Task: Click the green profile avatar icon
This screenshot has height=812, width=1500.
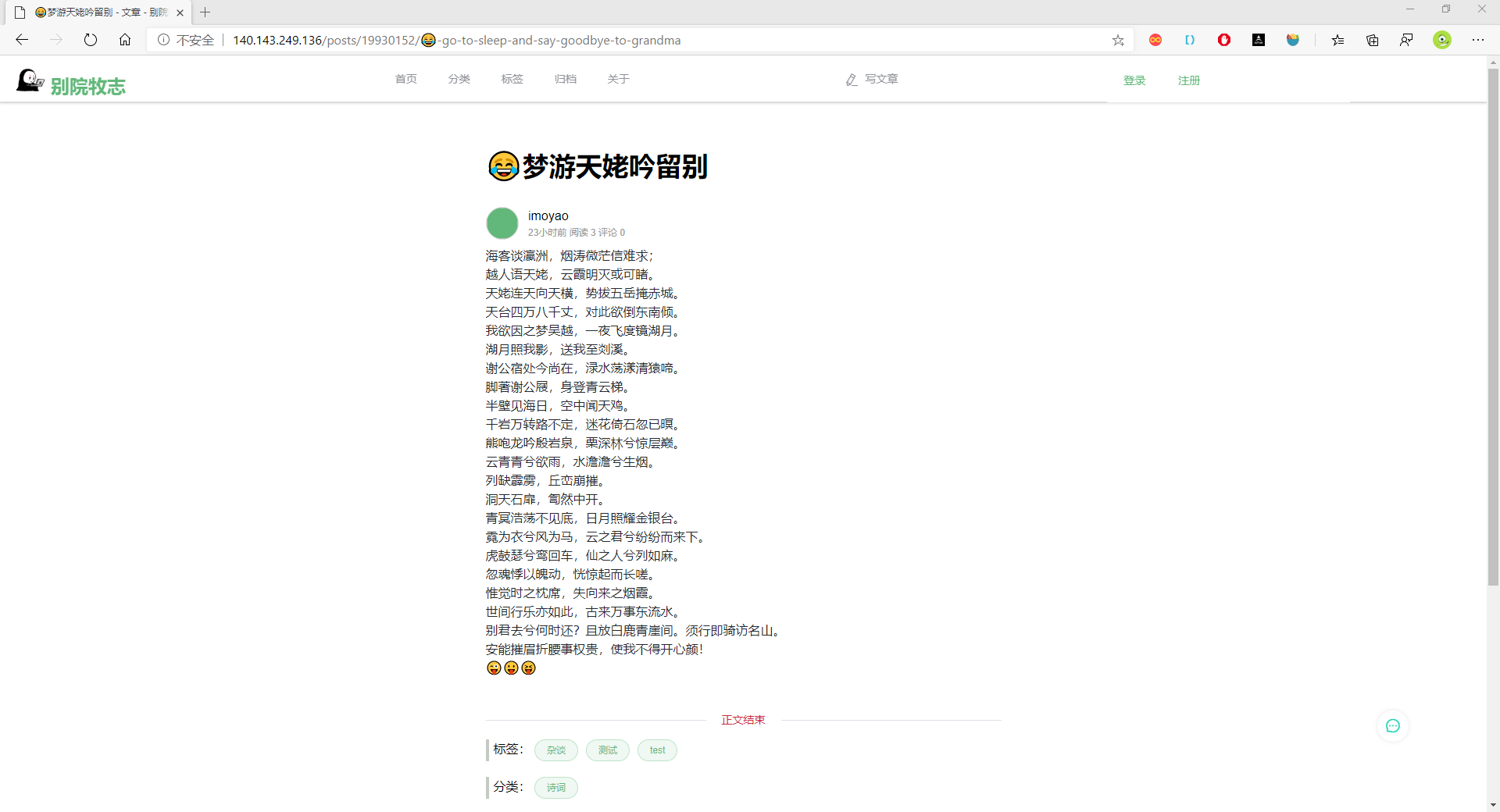Action: (x=1441, y=40)
